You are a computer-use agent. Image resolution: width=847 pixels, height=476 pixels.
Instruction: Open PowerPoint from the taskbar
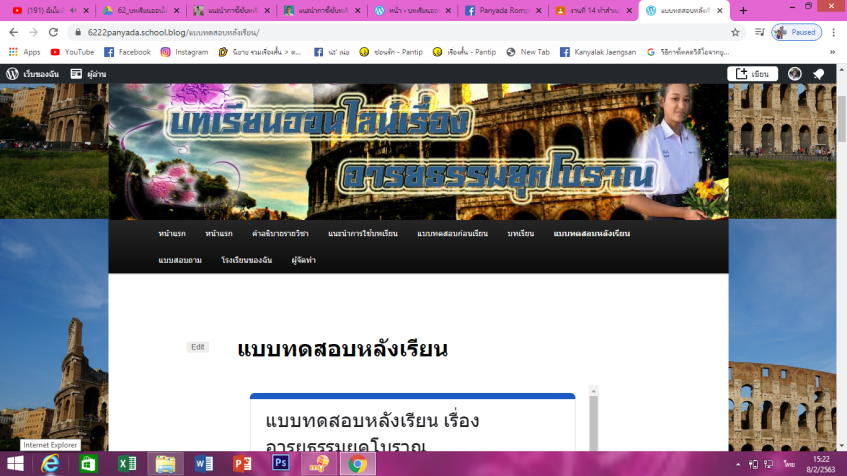click(242, 463)
